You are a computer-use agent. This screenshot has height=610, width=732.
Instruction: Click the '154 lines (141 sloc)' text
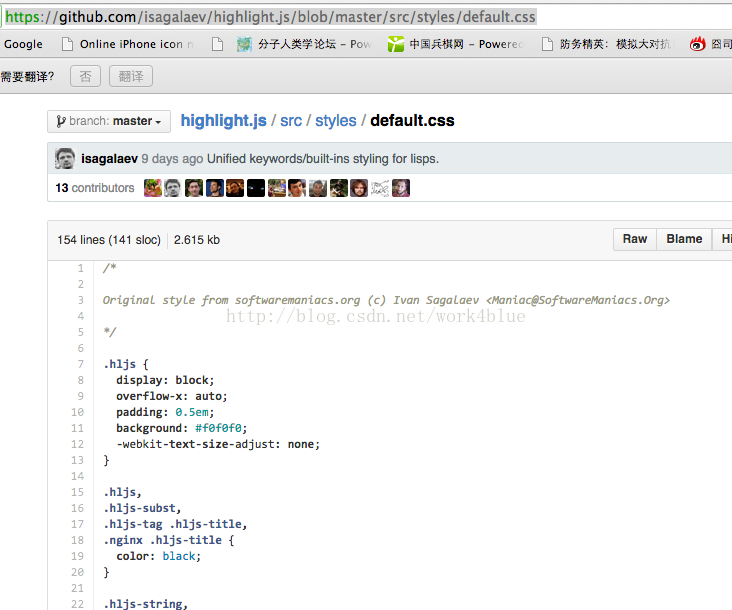click(x=109, y=240)
